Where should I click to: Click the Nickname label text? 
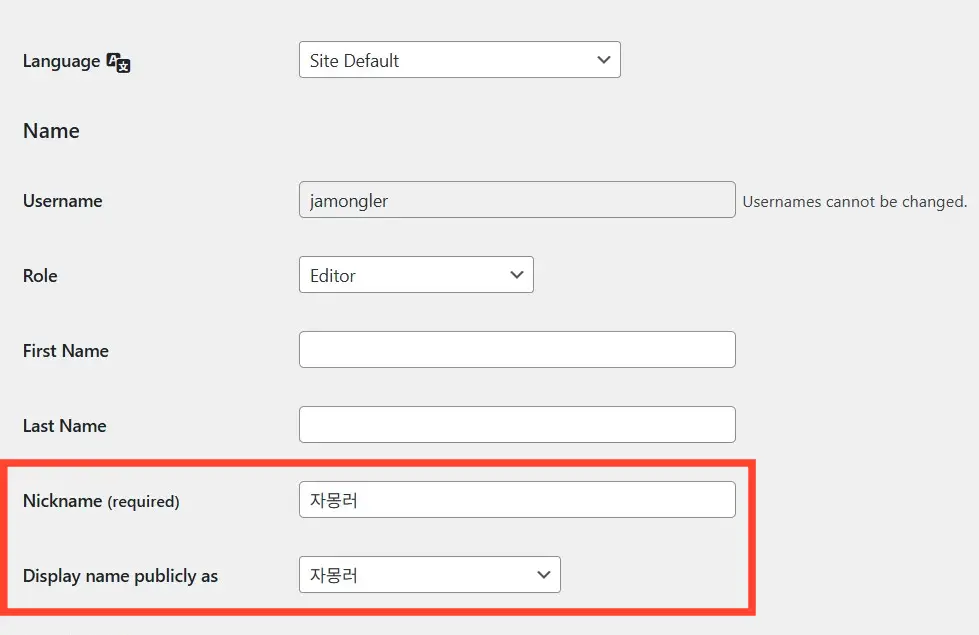62,501
